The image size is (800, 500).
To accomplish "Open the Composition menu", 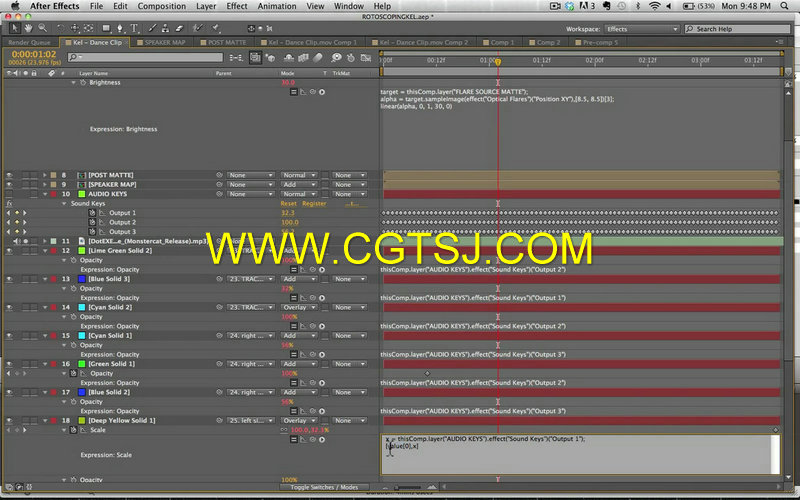I will (162, 6).
